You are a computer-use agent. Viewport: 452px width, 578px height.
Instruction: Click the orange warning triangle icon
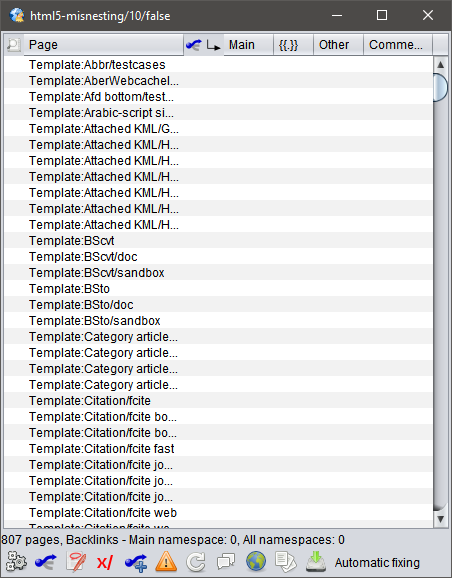point(166,562)
